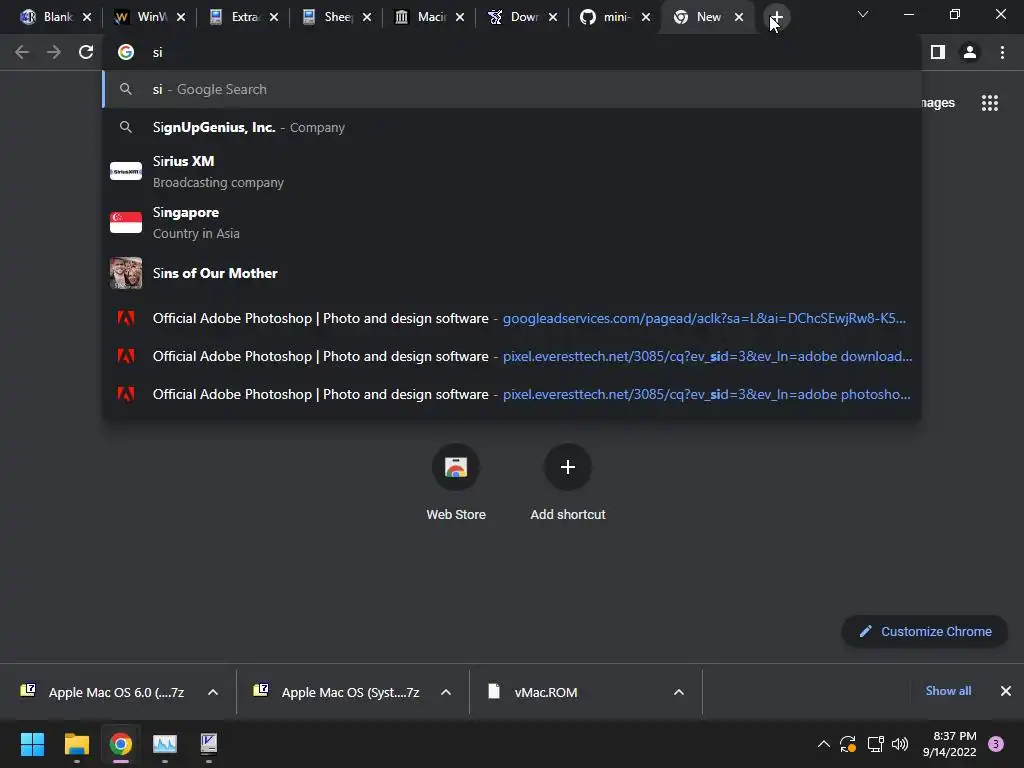Image resolution: width=1024 pixels, height=768 pixels.
Task: Click the Sins of Our Mother thumbnail
Action: click(x=126, y=273)
